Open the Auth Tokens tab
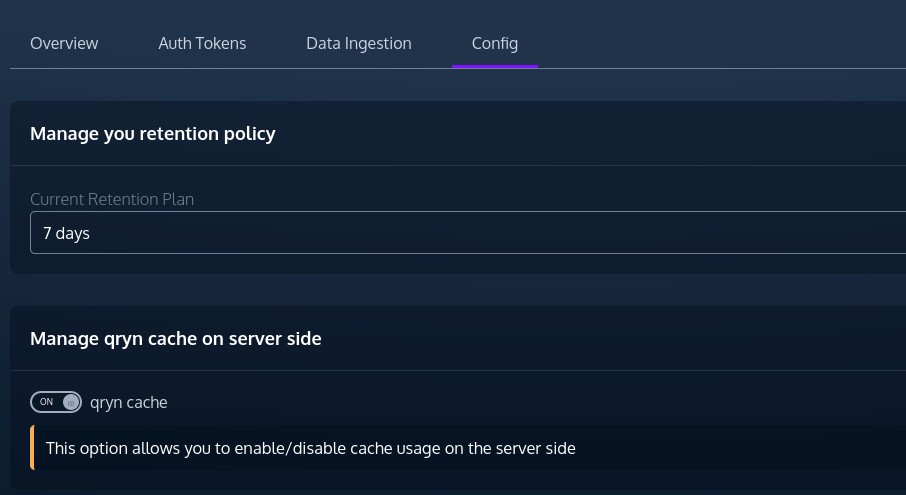Viewport: 906px width, 495px height. click(202, 43)
